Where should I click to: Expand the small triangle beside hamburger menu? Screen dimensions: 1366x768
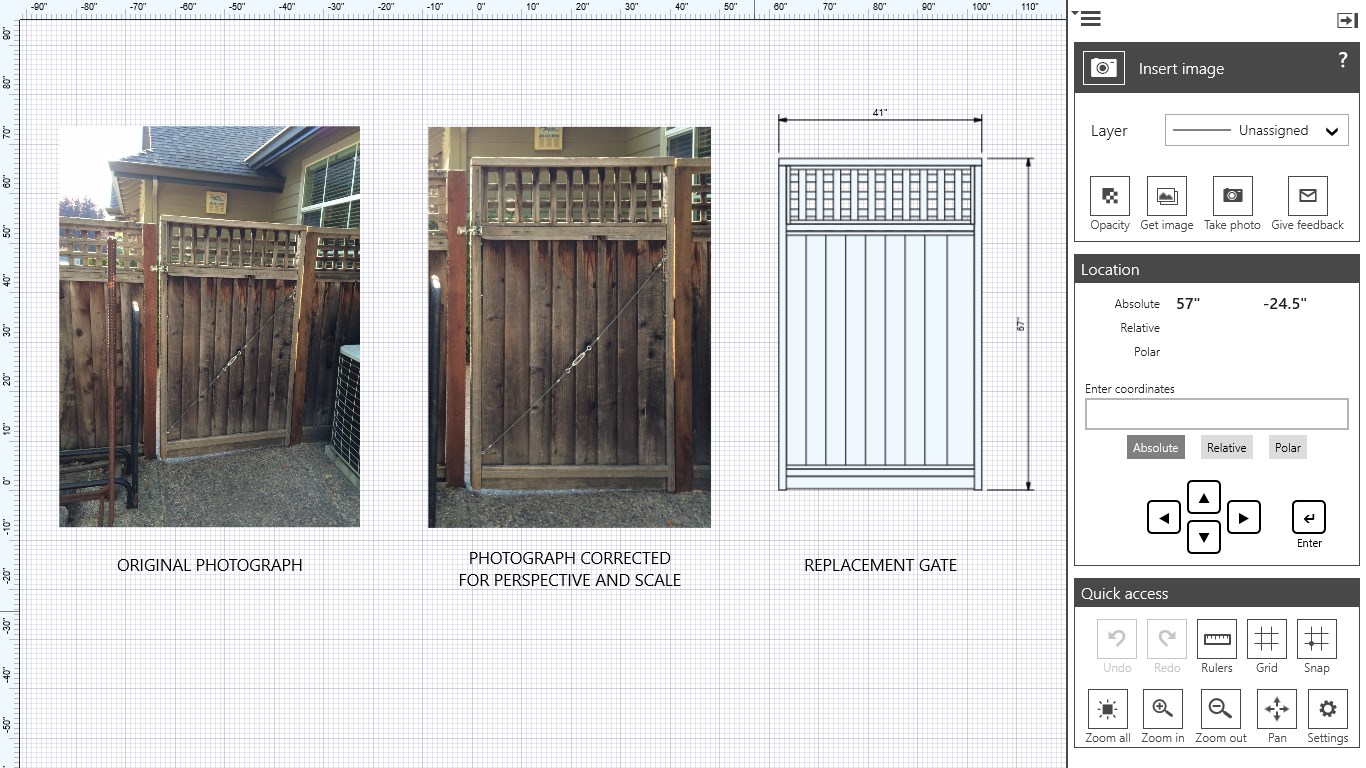coord(1073,14)
